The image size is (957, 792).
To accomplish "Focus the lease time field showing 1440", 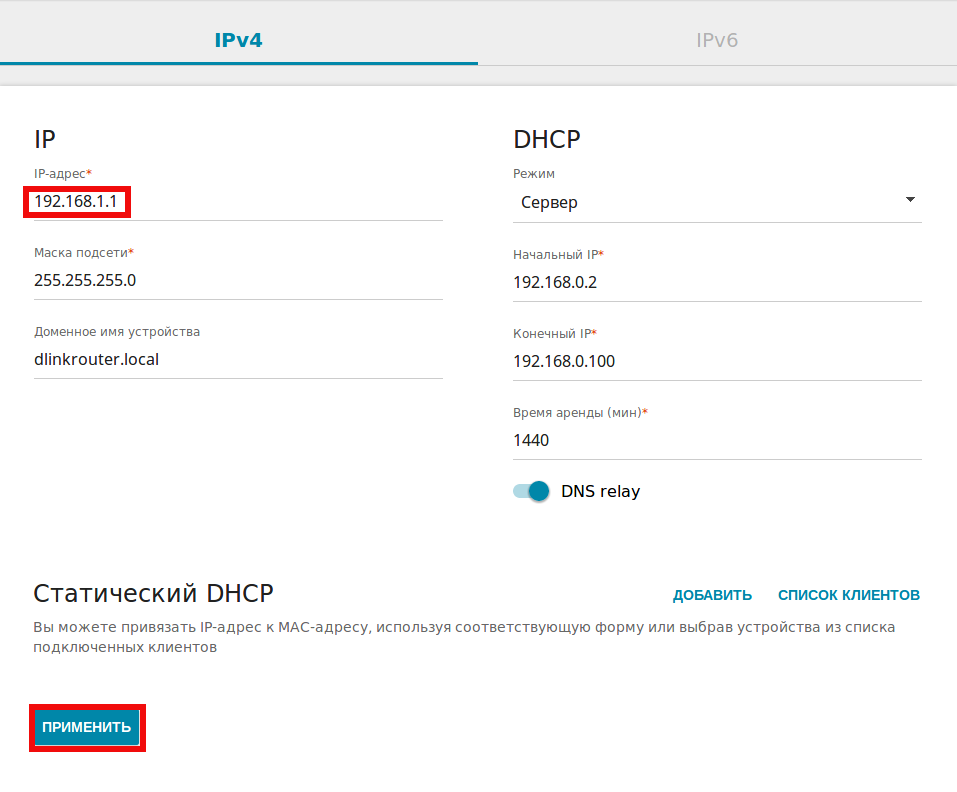I will tap(716, 440).
